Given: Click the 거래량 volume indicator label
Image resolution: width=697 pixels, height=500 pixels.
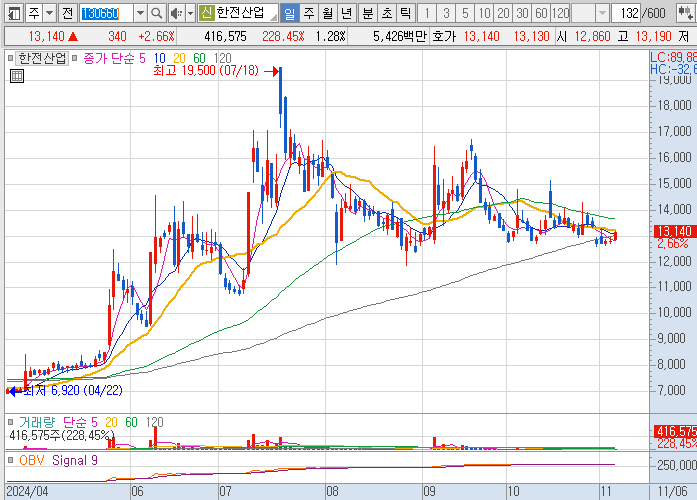Looking at the screenshot, I should [x=37, y=422].
